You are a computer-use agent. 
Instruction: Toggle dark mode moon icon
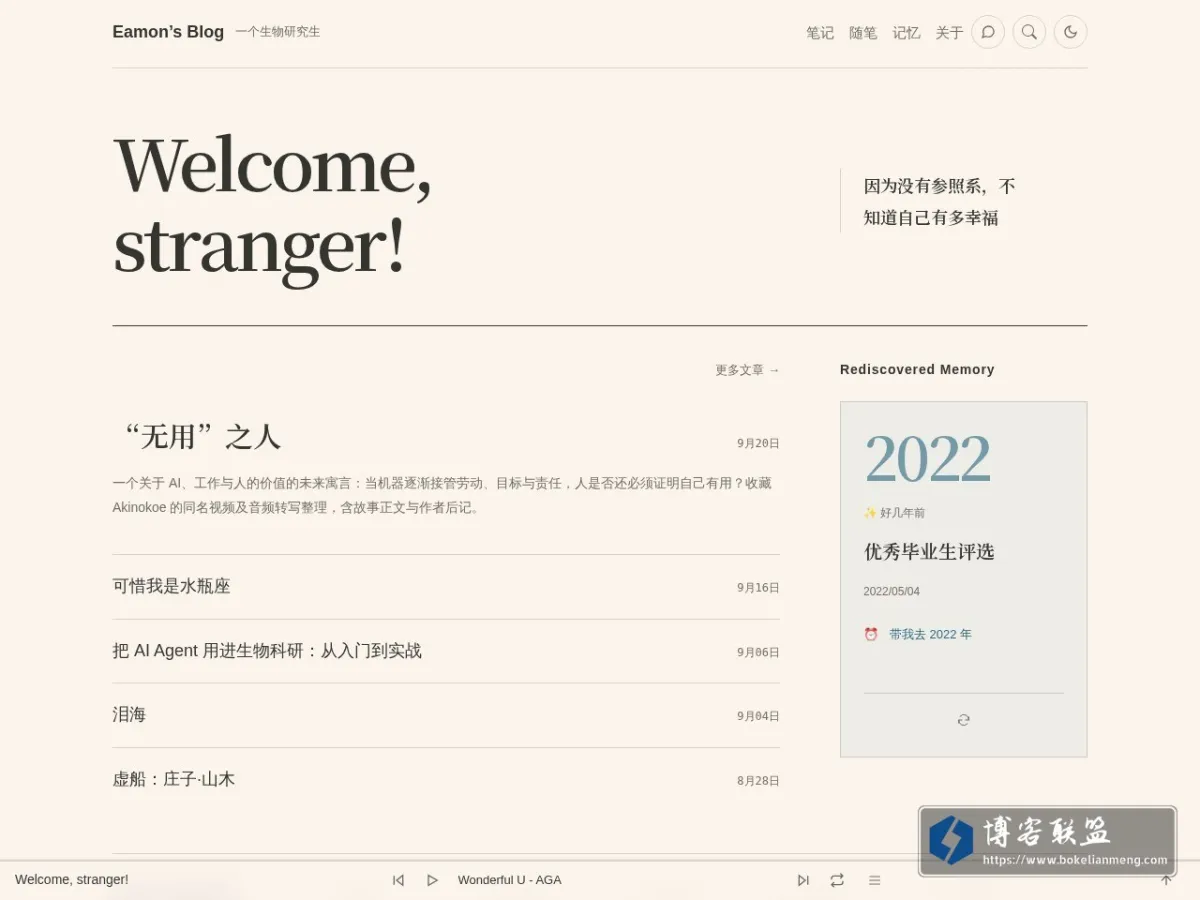[x=1070, y=32]
